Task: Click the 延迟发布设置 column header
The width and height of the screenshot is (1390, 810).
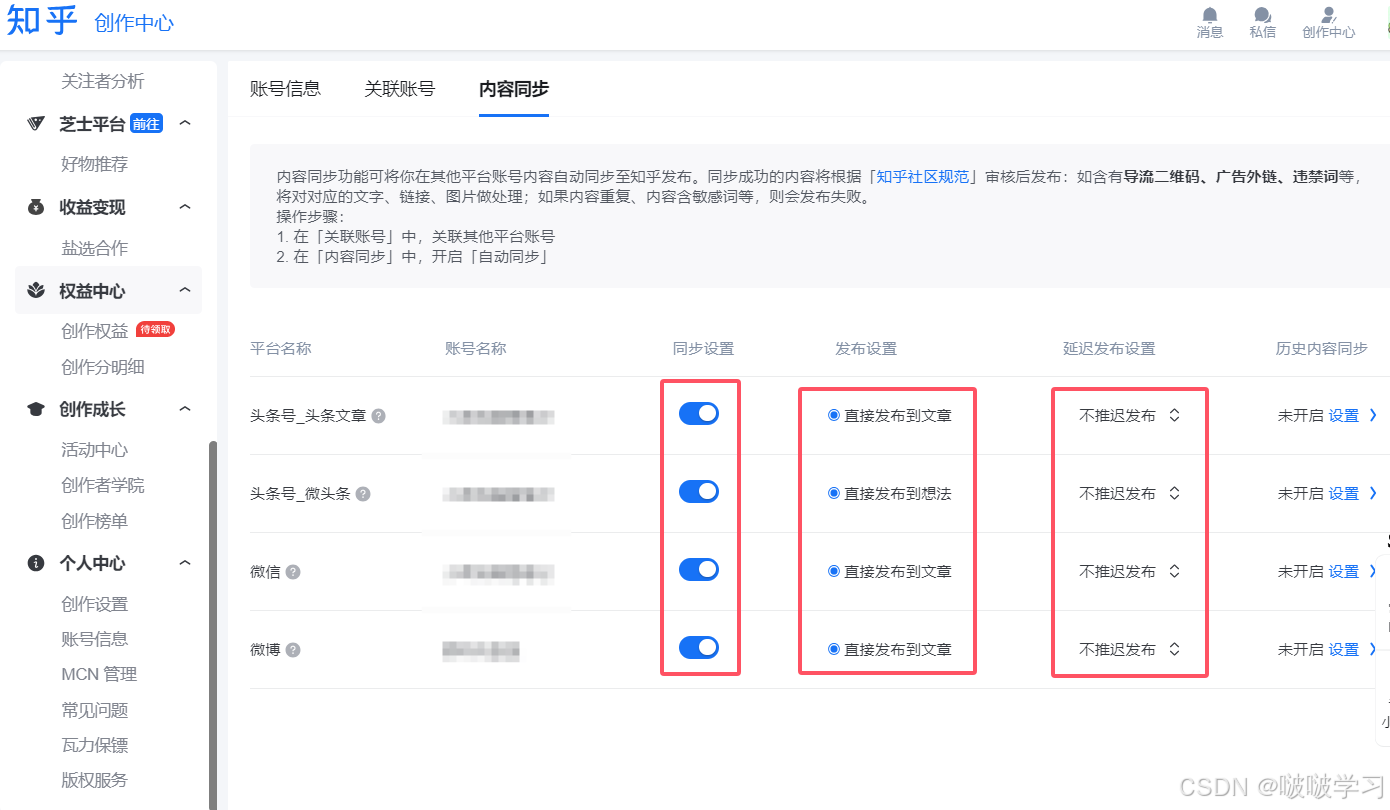Action: [x=1109, y=349]
